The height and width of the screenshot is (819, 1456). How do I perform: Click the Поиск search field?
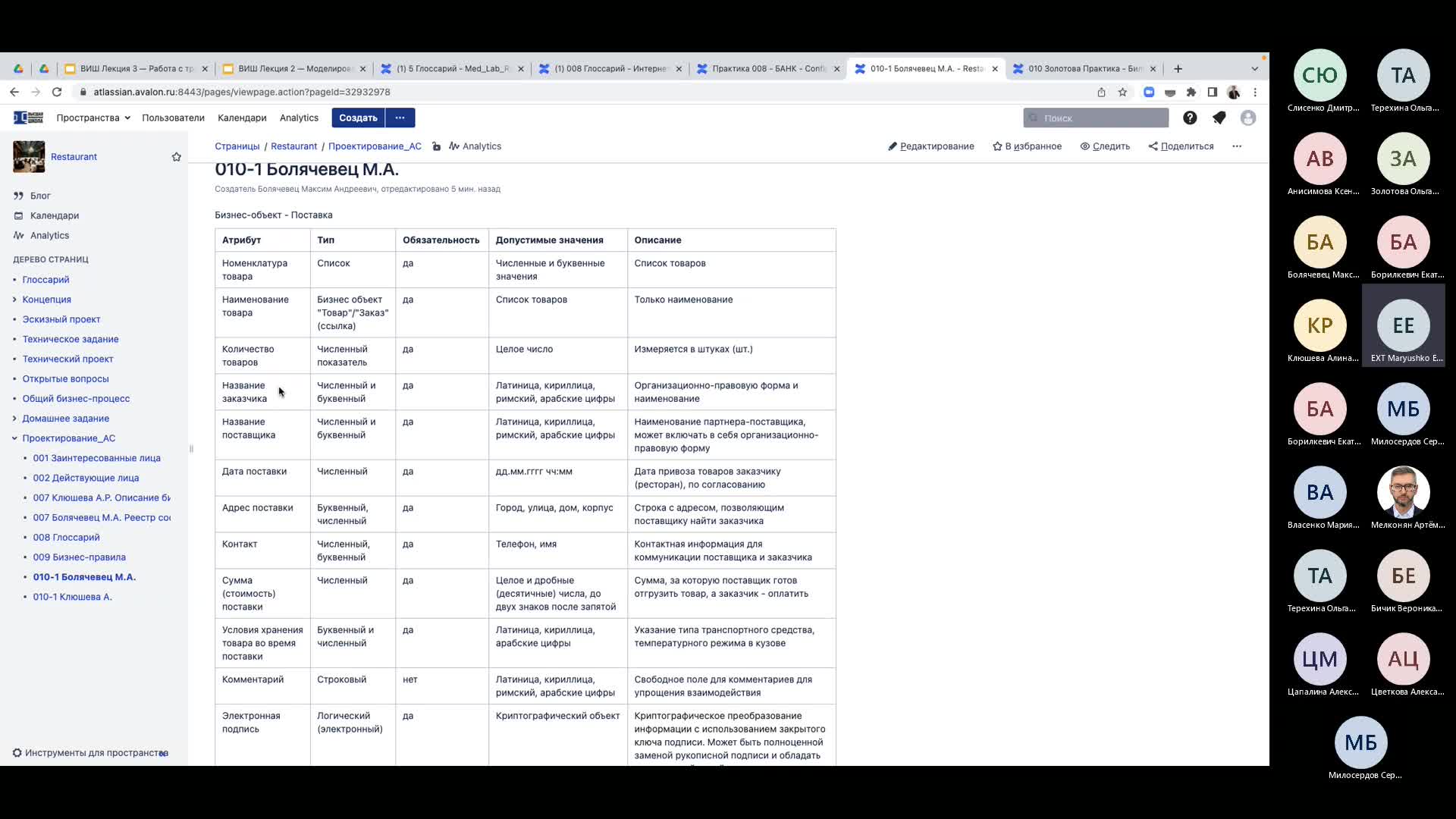(1096, 118)
